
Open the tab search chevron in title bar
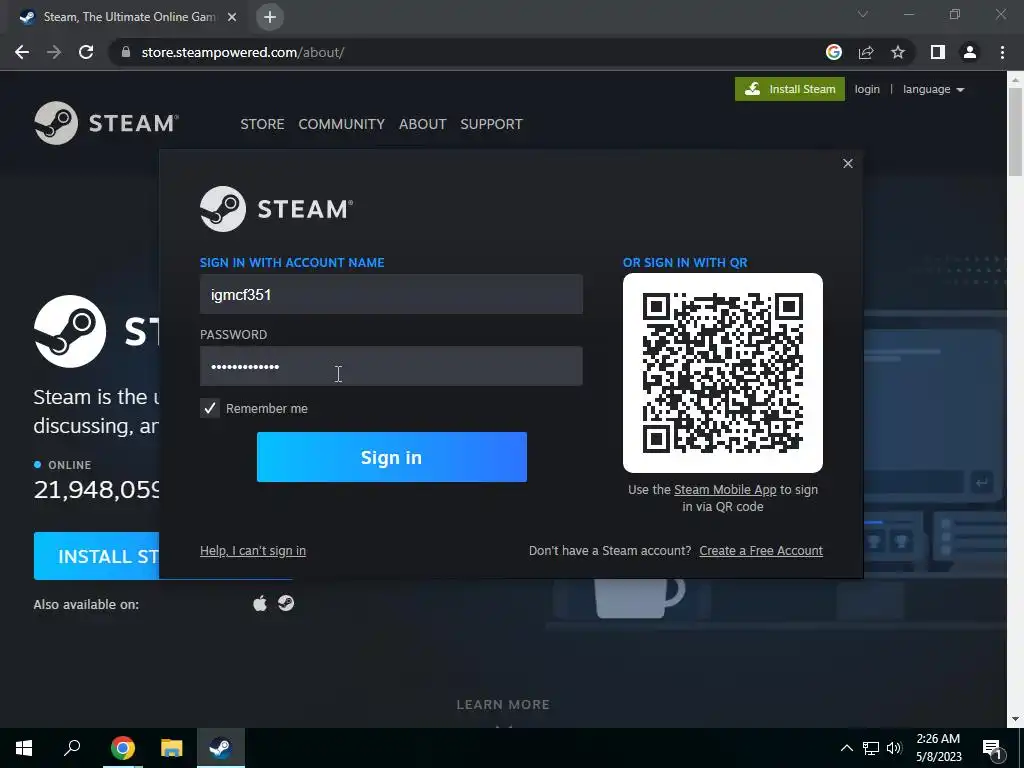863,14
